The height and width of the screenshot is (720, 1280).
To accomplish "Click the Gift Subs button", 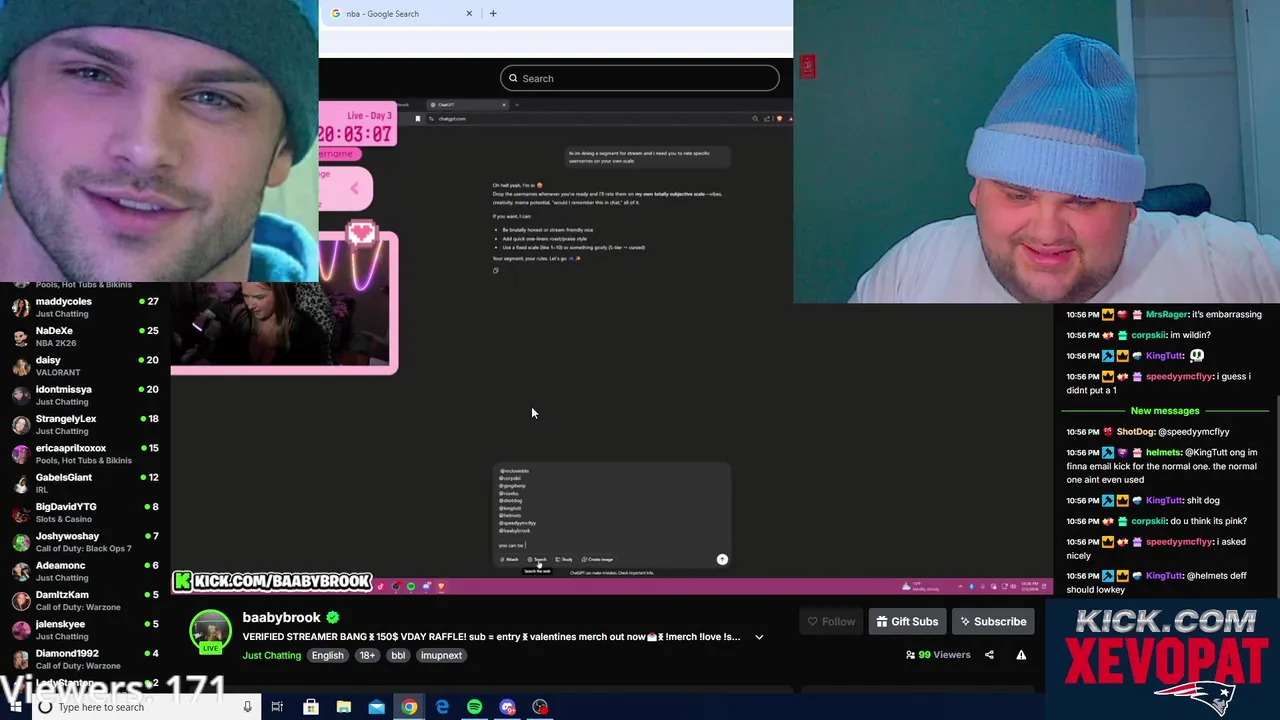I will click(907, 621).
